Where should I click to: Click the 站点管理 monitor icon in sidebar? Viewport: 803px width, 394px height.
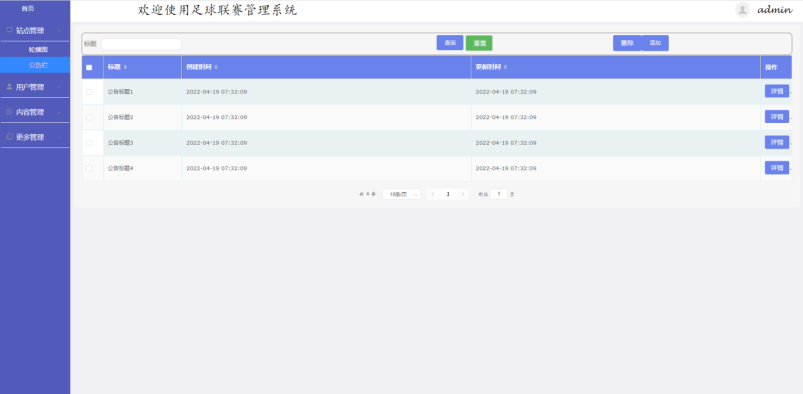tap(9, 30)
